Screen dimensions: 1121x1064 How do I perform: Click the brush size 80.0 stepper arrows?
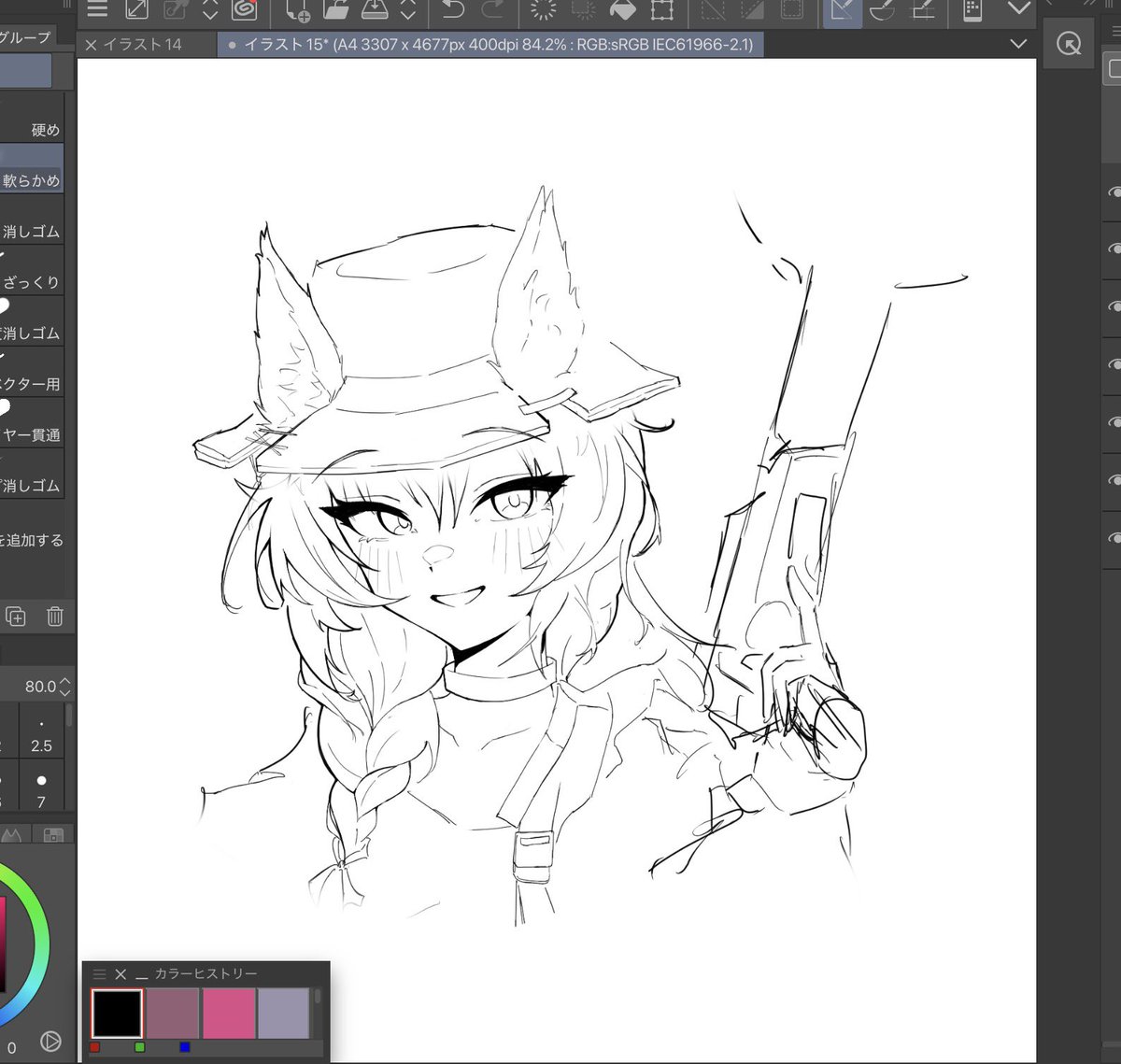64,687
